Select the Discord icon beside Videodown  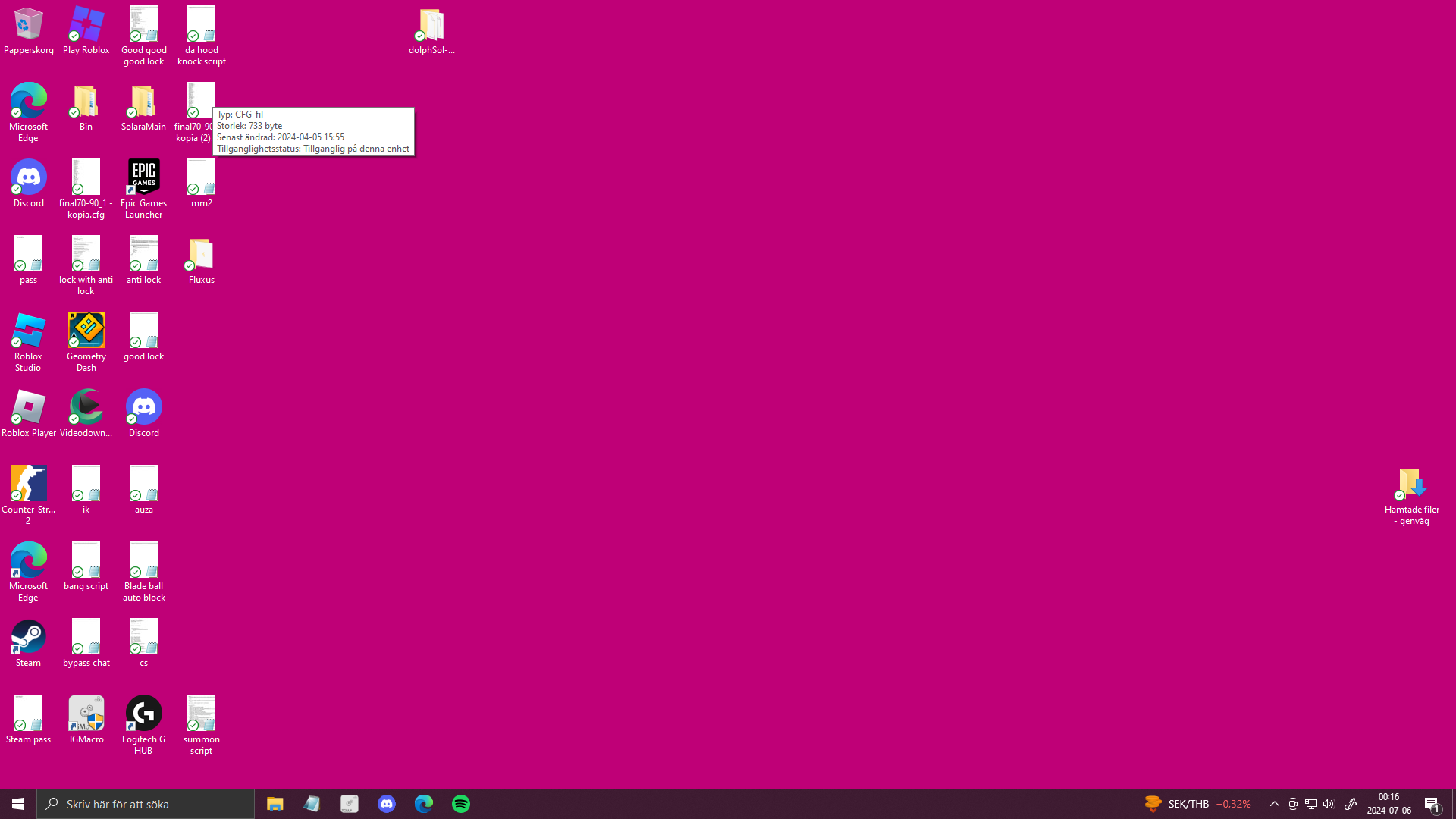(143, 414)
